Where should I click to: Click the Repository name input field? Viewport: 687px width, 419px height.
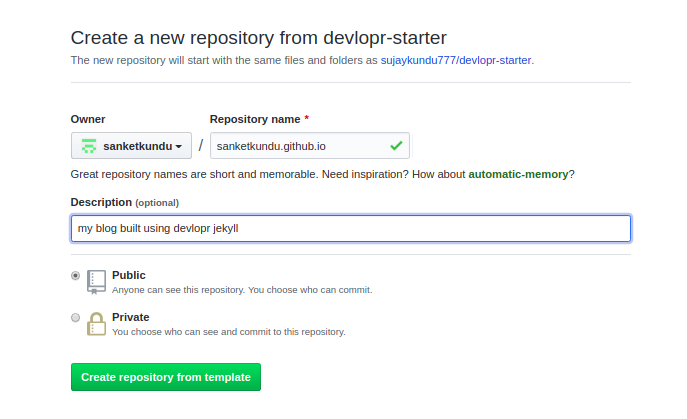click(310, 146)
